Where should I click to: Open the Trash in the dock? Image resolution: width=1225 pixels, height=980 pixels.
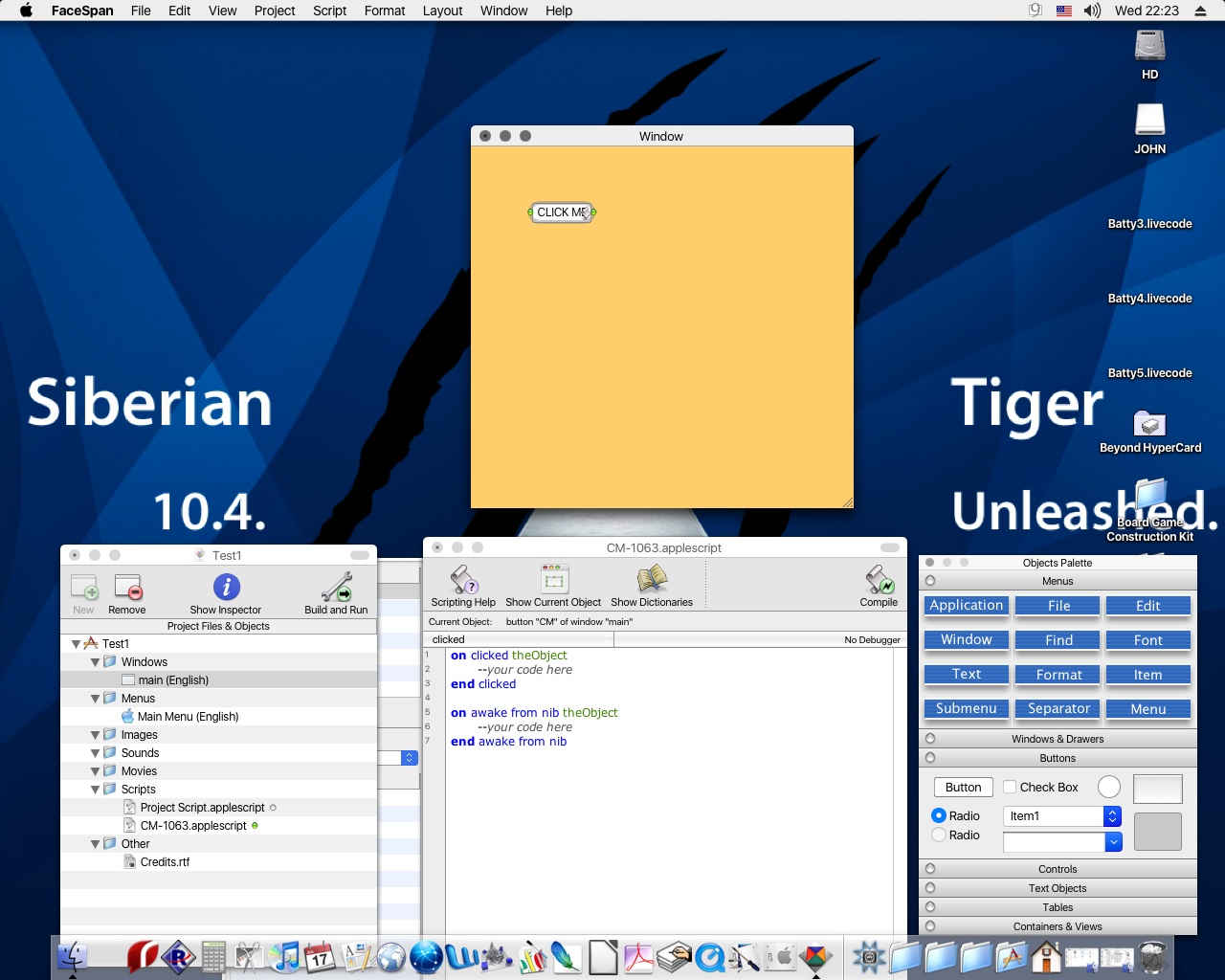pyautogui.click(x=1152, y=956)
